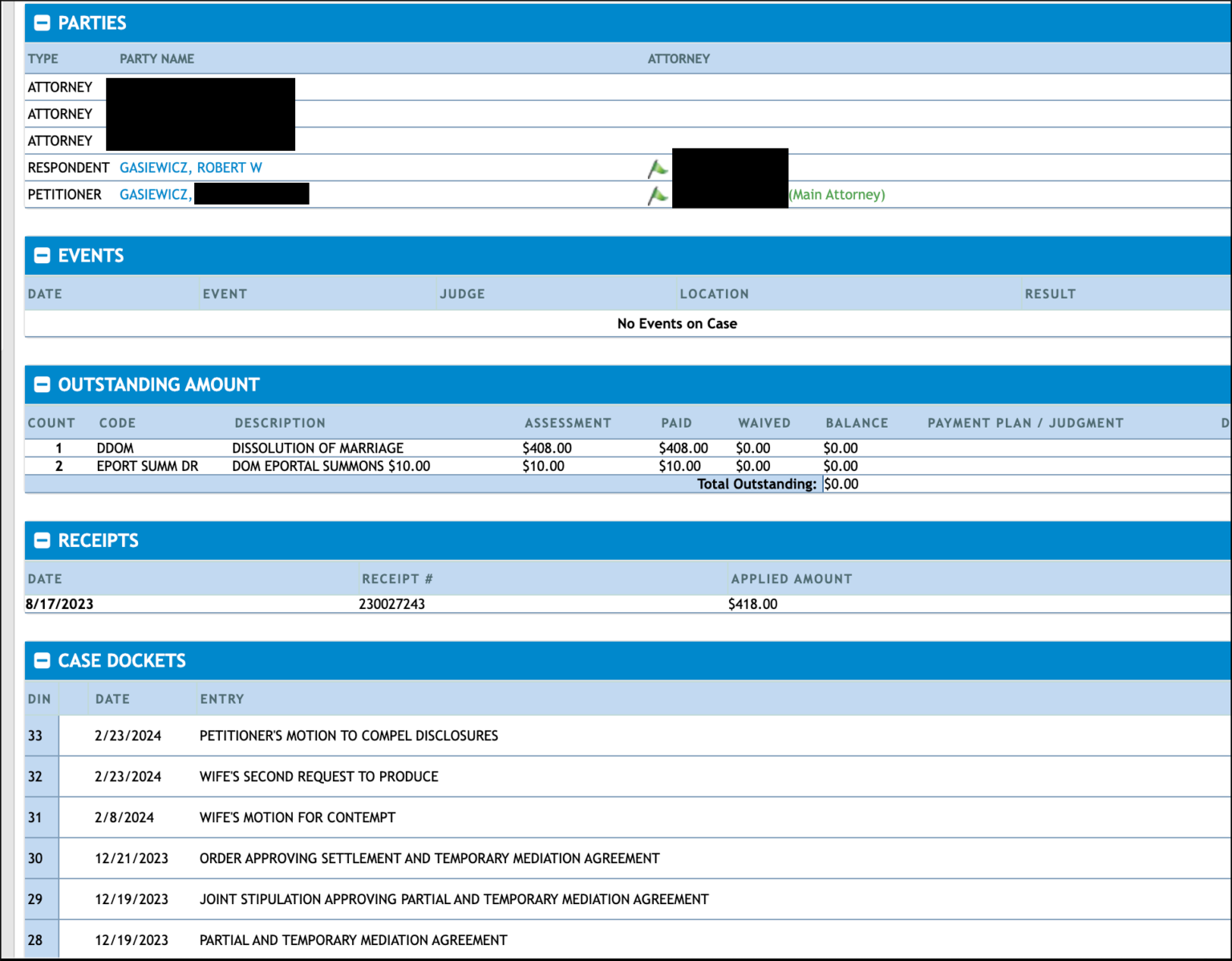Image resolution: width=1232 pixels, height=961 pixels.
Task: Click the $408.00 assessment value
Action: click(547, 448)
